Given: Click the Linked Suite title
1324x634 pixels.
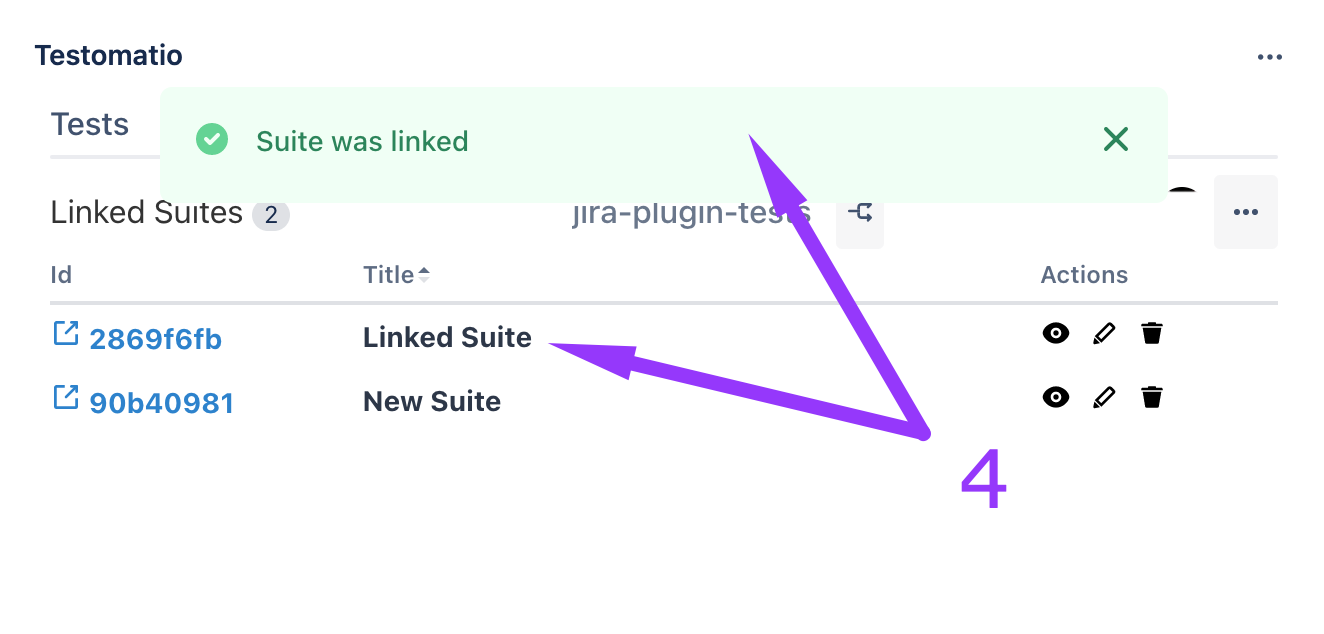Looking at the screenshot, I should tap(447, 338).
